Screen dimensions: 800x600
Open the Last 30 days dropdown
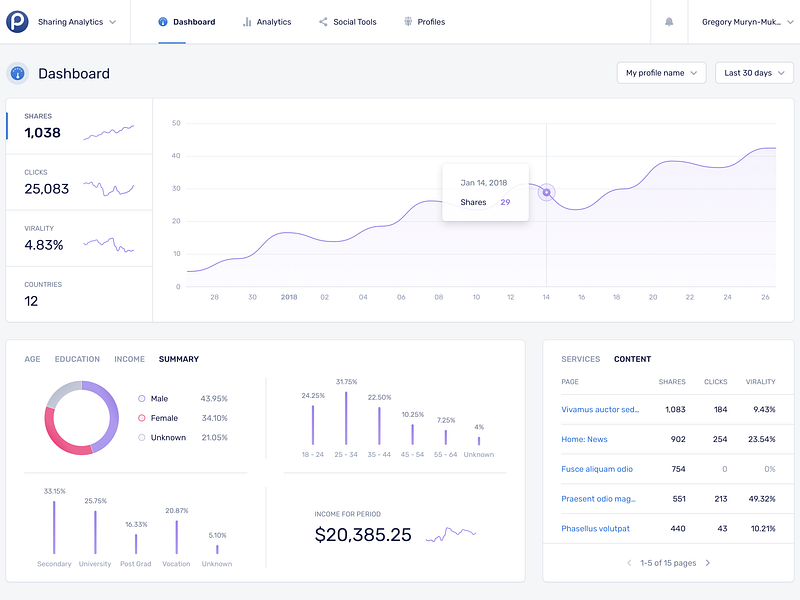(753, 72)
